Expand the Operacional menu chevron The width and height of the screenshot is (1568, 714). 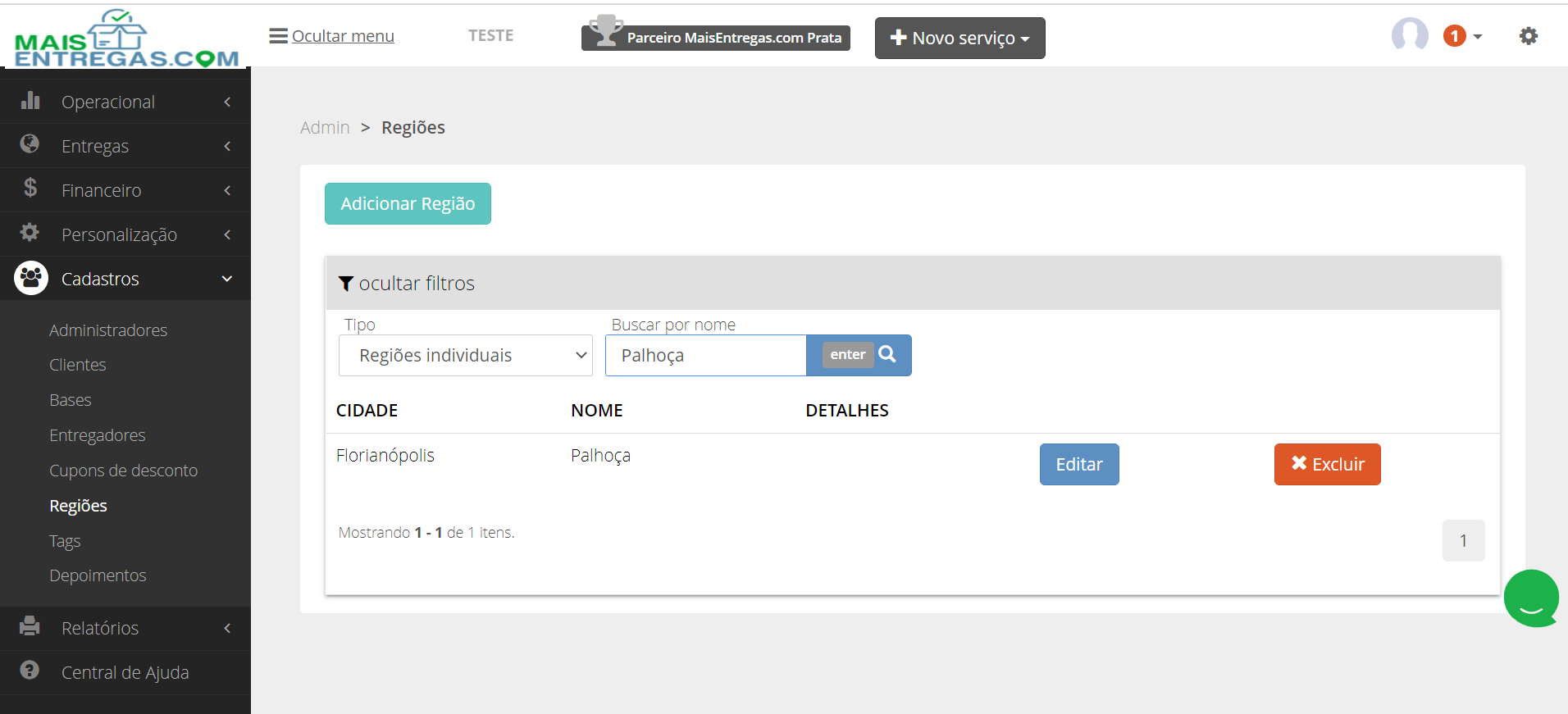227,102
